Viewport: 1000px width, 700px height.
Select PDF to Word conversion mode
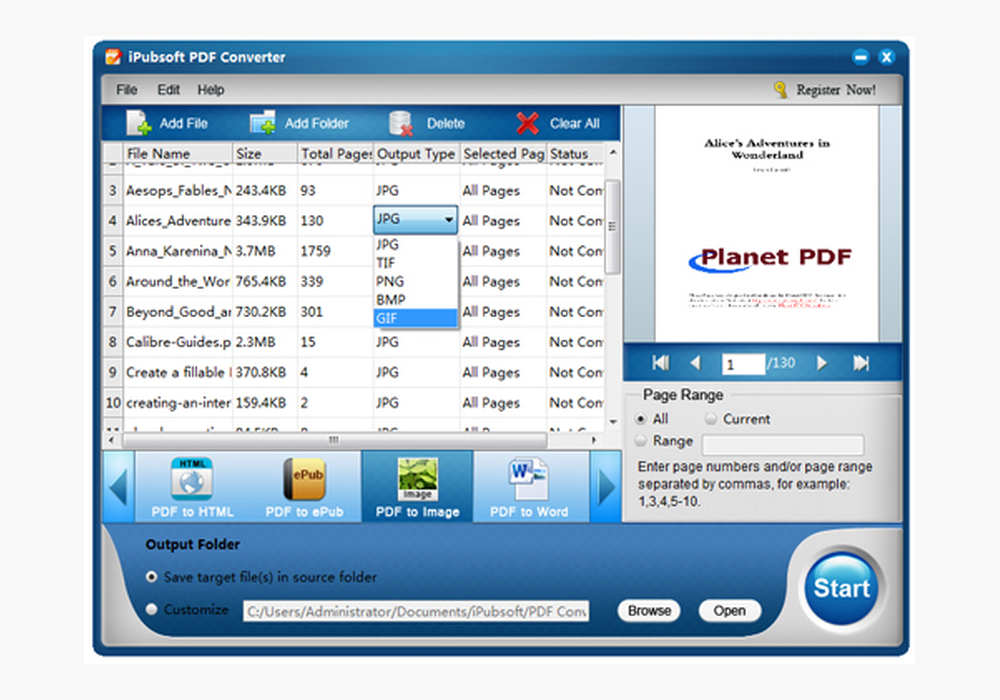(529, 487)
